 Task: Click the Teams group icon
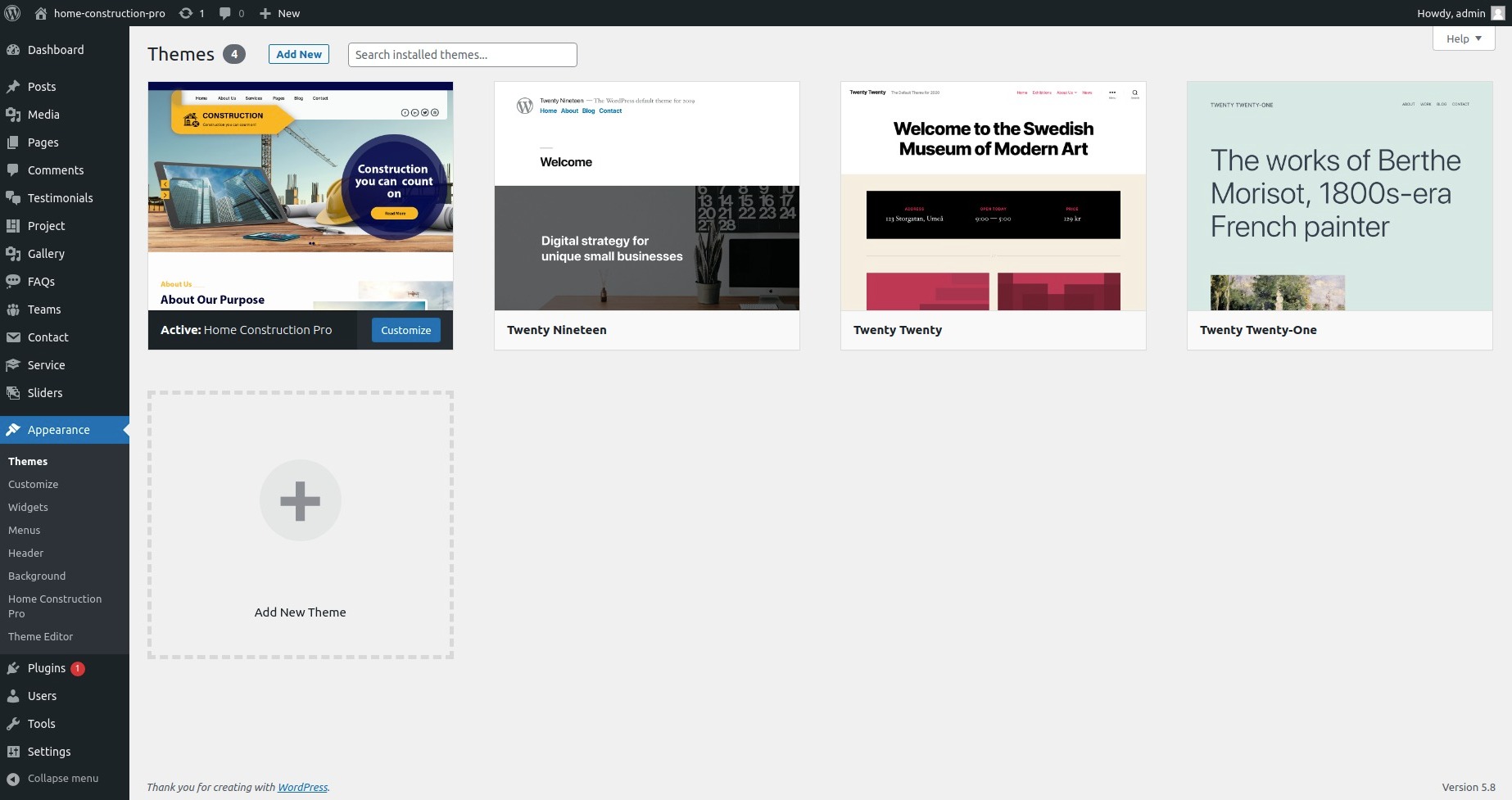pos(13,310)
